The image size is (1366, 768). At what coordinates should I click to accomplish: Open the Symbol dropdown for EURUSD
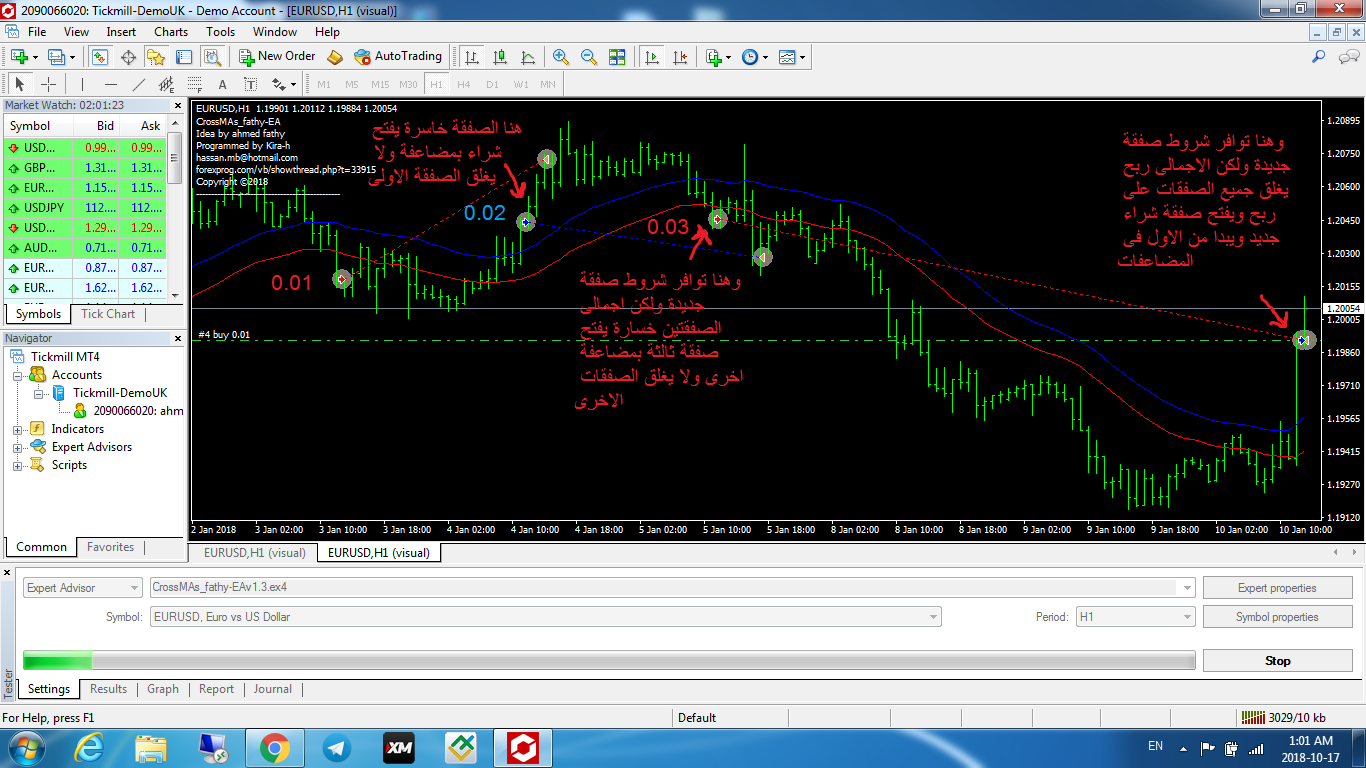pyautogui.click(x=933, y=617)
